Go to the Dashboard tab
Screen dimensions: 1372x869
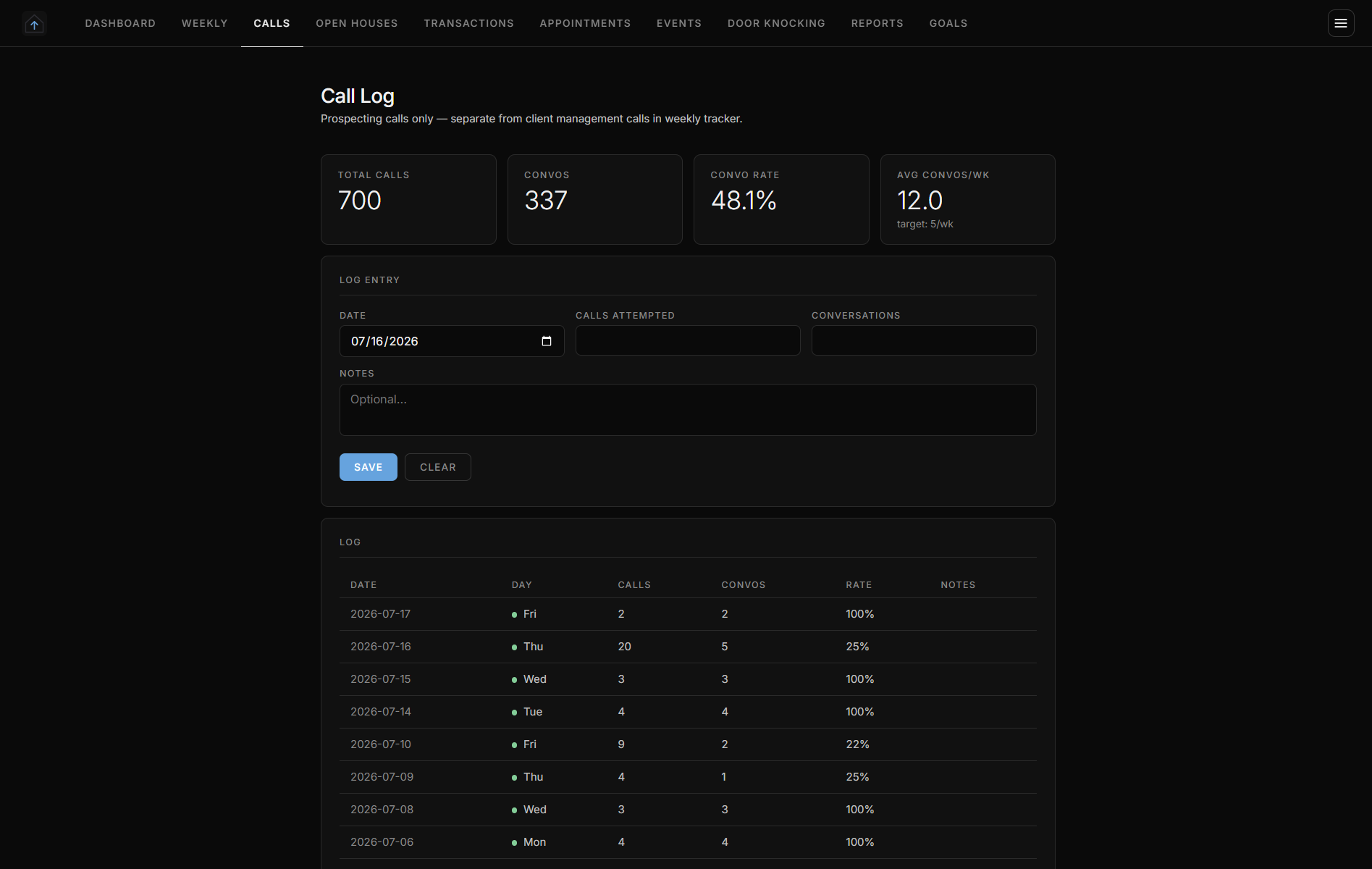(120, 23)
